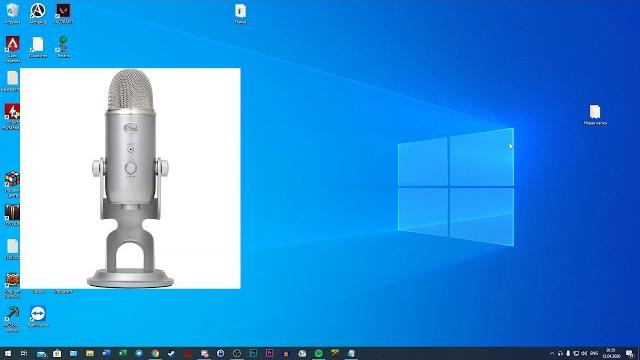Viewport: 640px width, 360px height.
Task: Select the Apex Legends desktop shortcut
Action: [12, 49]
